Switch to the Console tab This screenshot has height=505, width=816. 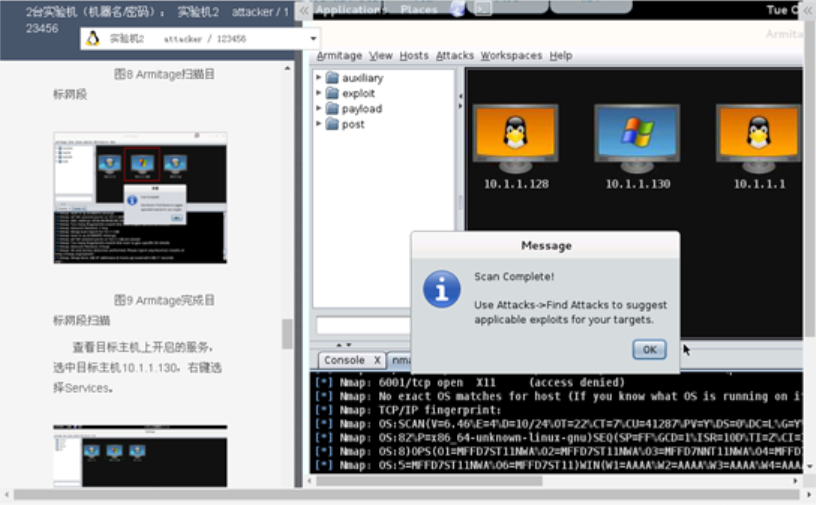[344, 360]
